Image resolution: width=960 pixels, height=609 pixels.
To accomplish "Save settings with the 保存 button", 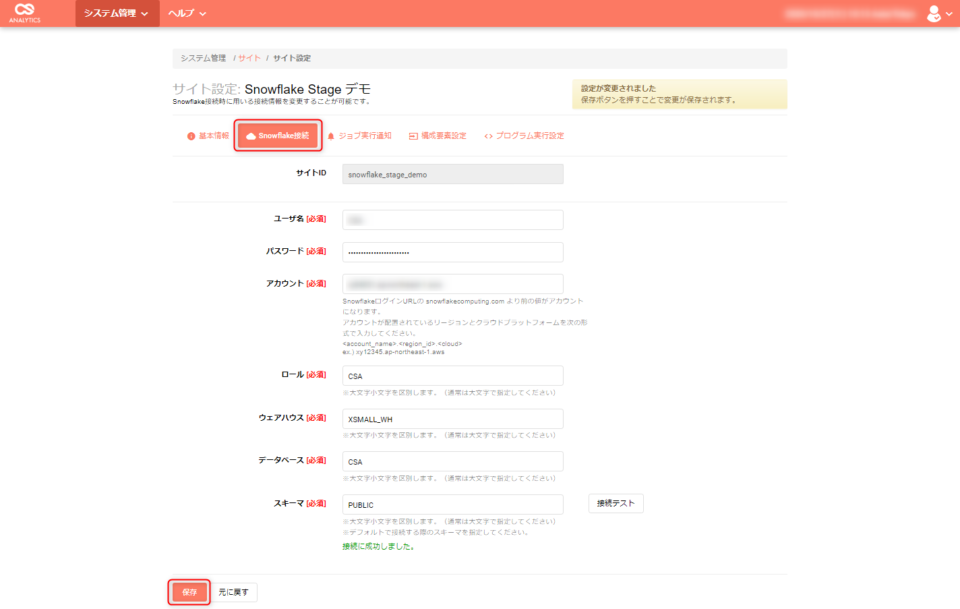I will pos(189,591).
